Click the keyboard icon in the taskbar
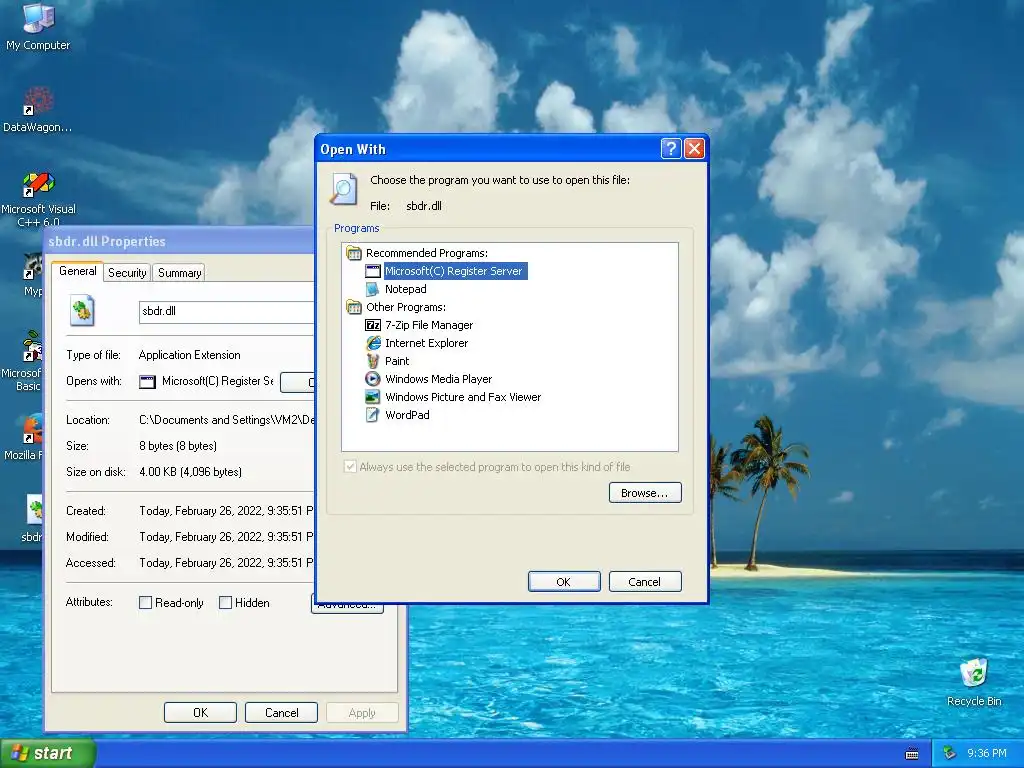This screenshot has height=768, width=1024. (912, 754)
